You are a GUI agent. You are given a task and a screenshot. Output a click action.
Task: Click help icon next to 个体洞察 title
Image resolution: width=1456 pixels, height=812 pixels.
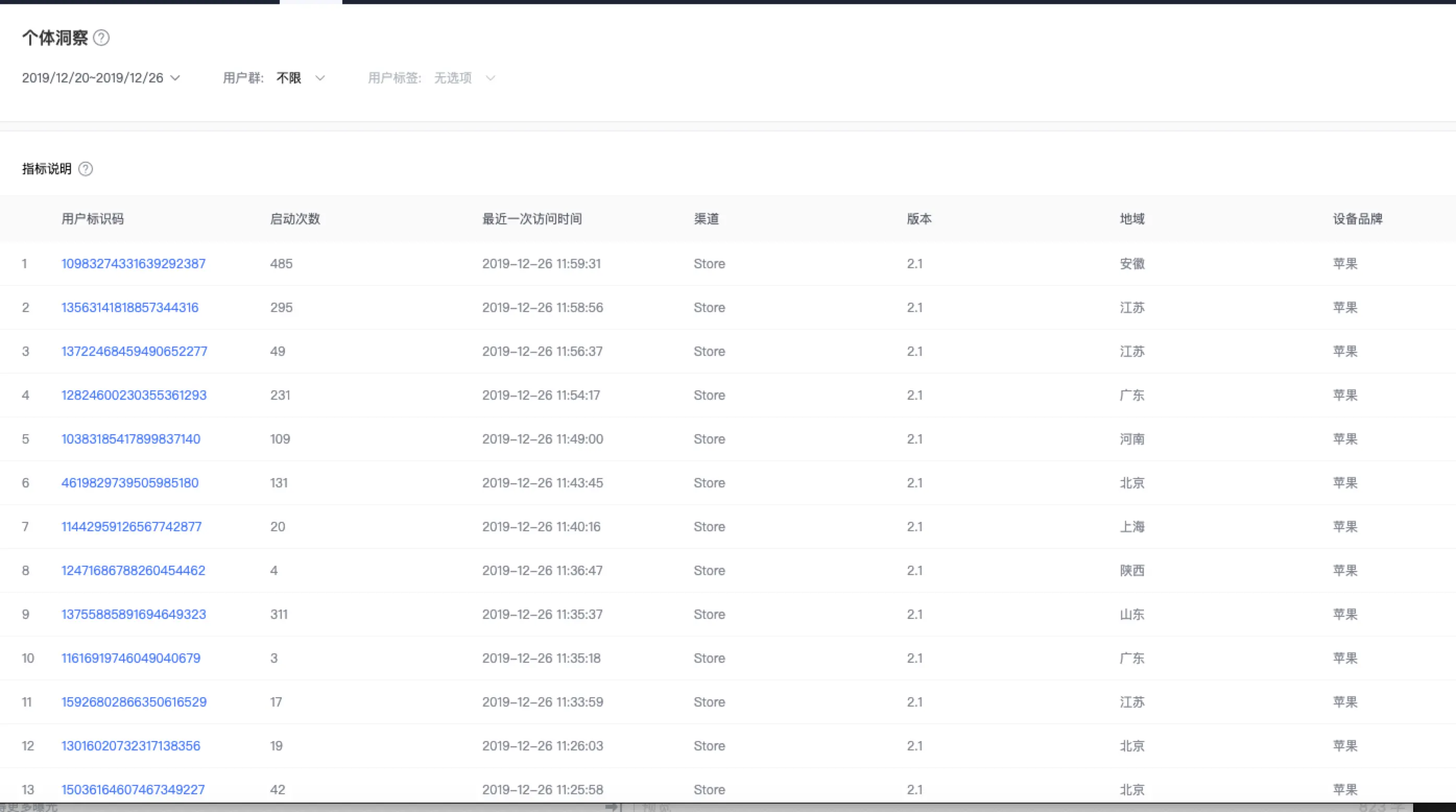101,38
